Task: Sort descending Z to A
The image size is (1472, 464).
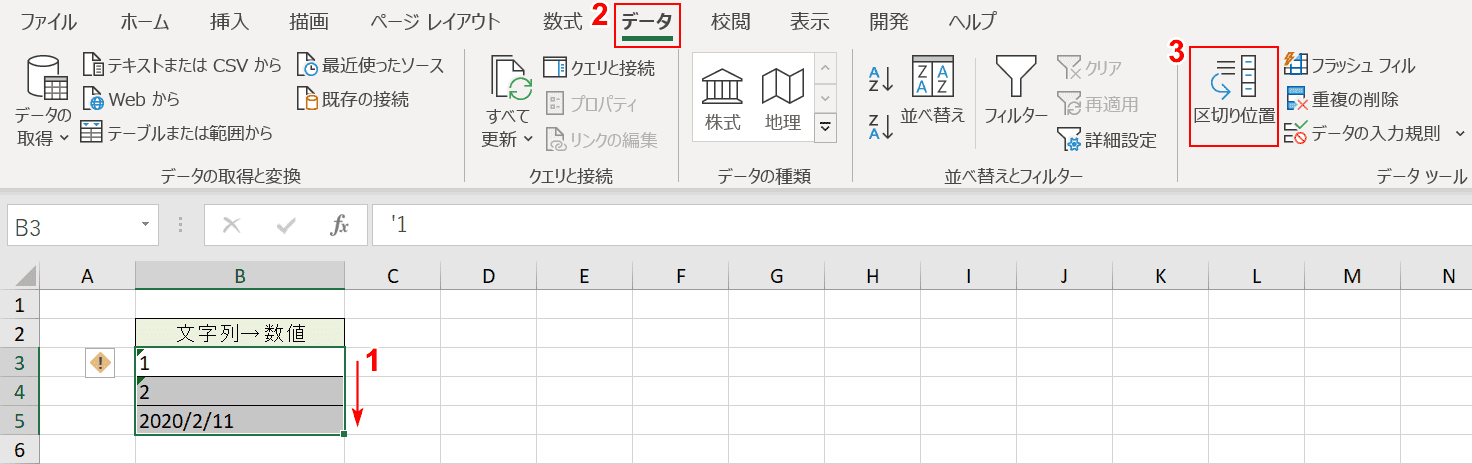Action: click(x=881, y=126)
